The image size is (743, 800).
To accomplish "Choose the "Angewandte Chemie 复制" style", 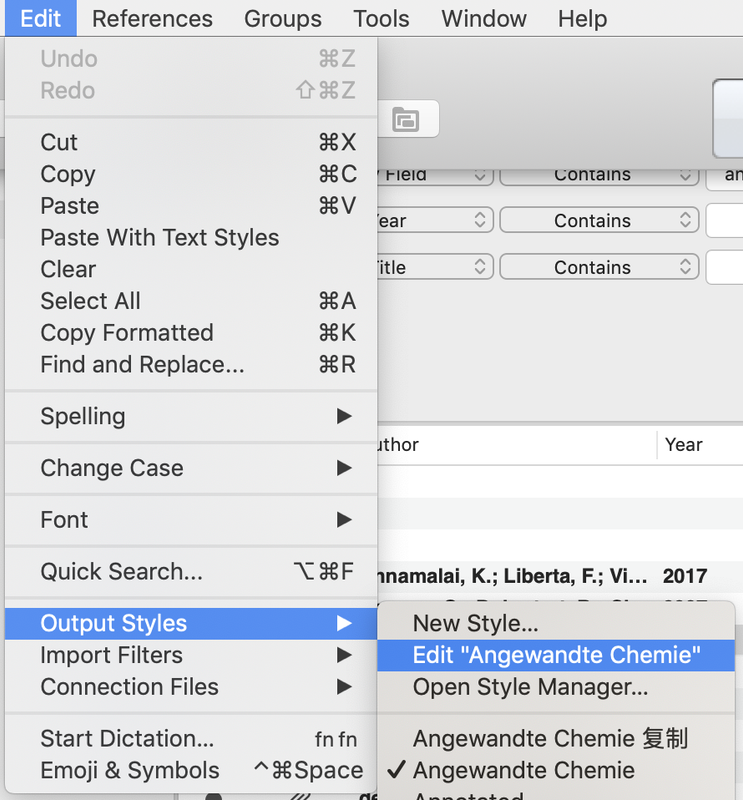I will 550,739.
